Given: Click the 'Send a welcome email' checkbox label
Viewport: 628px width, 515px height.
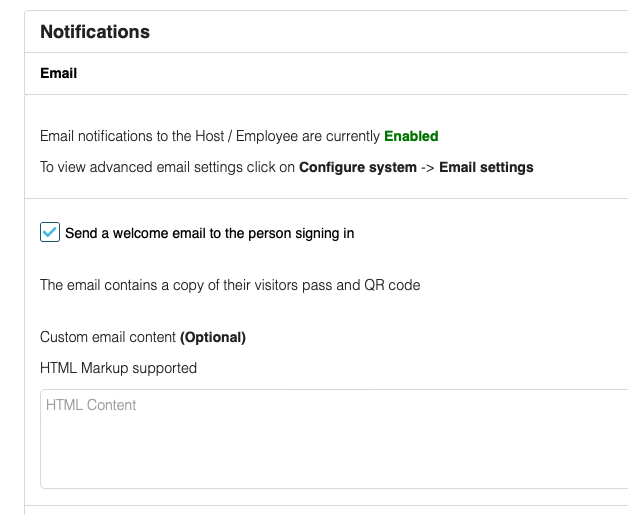Looking at the screenshot, I should tap(209, 233).
